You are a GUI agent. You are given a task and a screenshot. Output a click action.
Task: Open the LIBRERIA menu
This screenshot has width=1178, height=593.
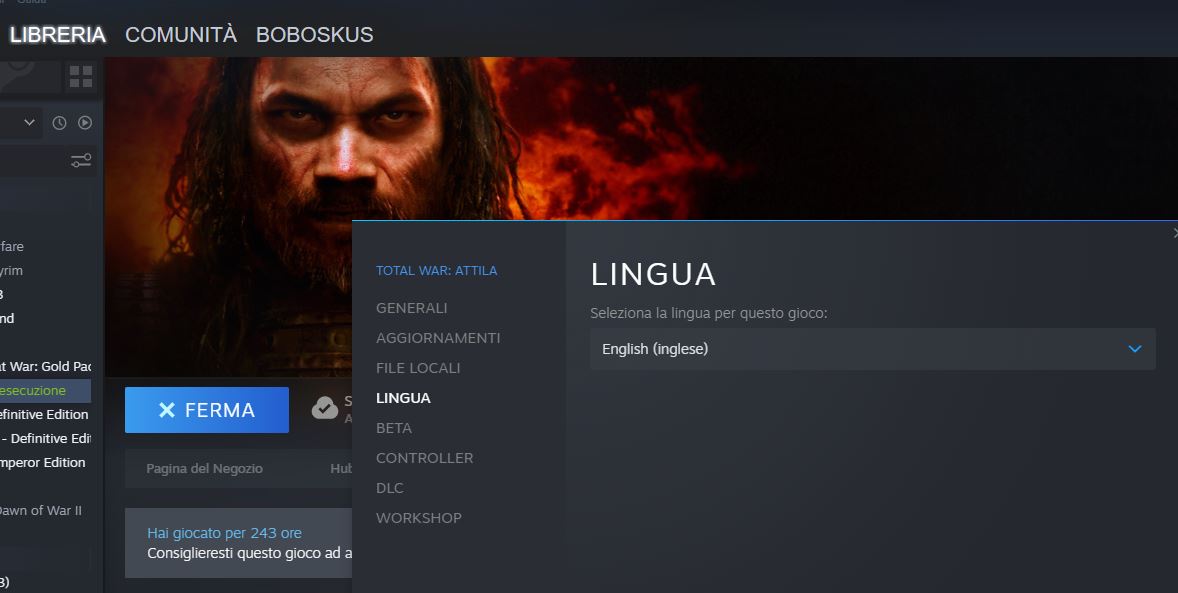57,35
